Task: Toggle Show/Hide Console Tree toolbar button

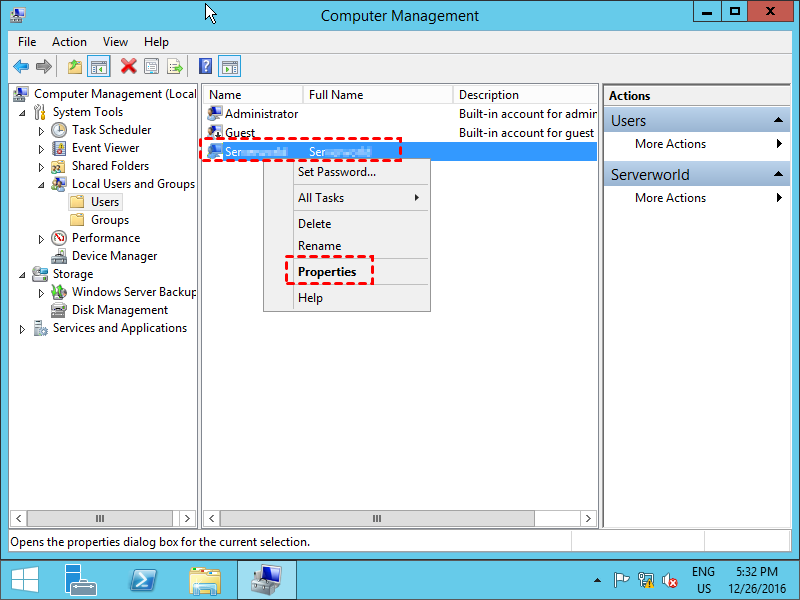Action: pos(98,67)
